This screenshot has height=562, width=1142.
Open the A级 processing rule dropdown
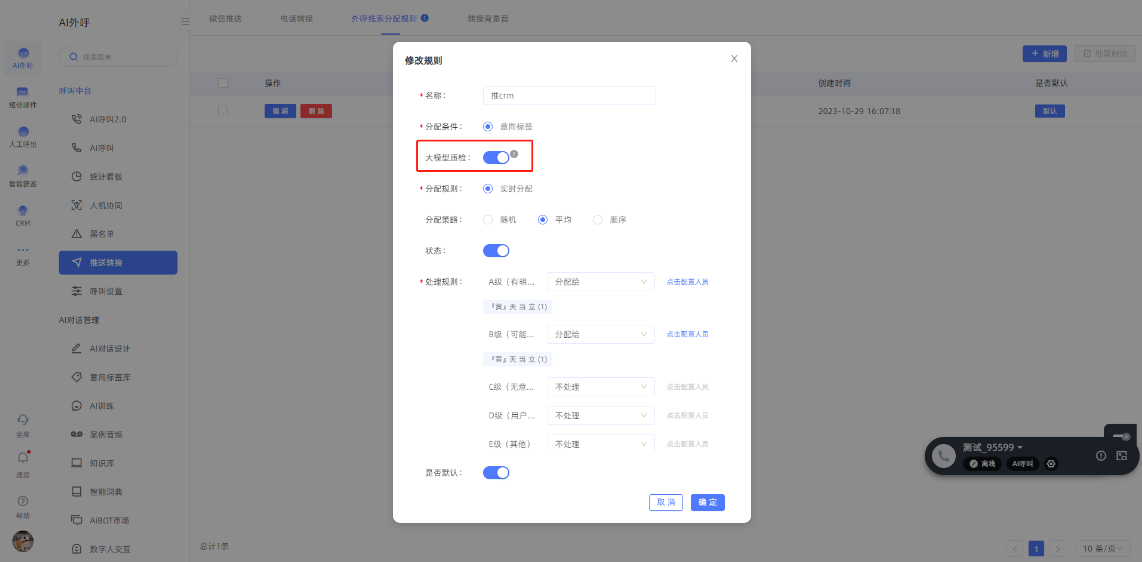[601, 282]
